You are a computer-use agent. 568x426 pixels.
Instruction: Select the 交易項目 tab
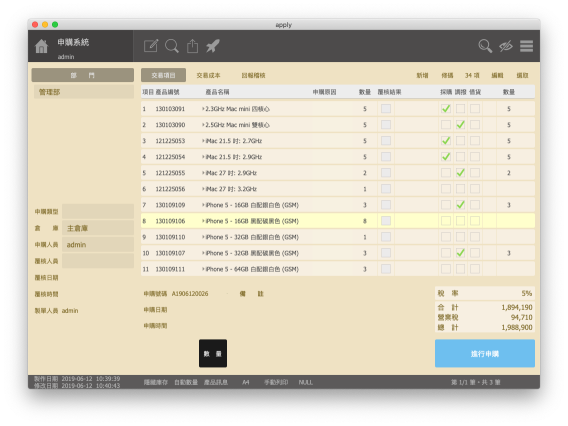(x=163, y=75)
